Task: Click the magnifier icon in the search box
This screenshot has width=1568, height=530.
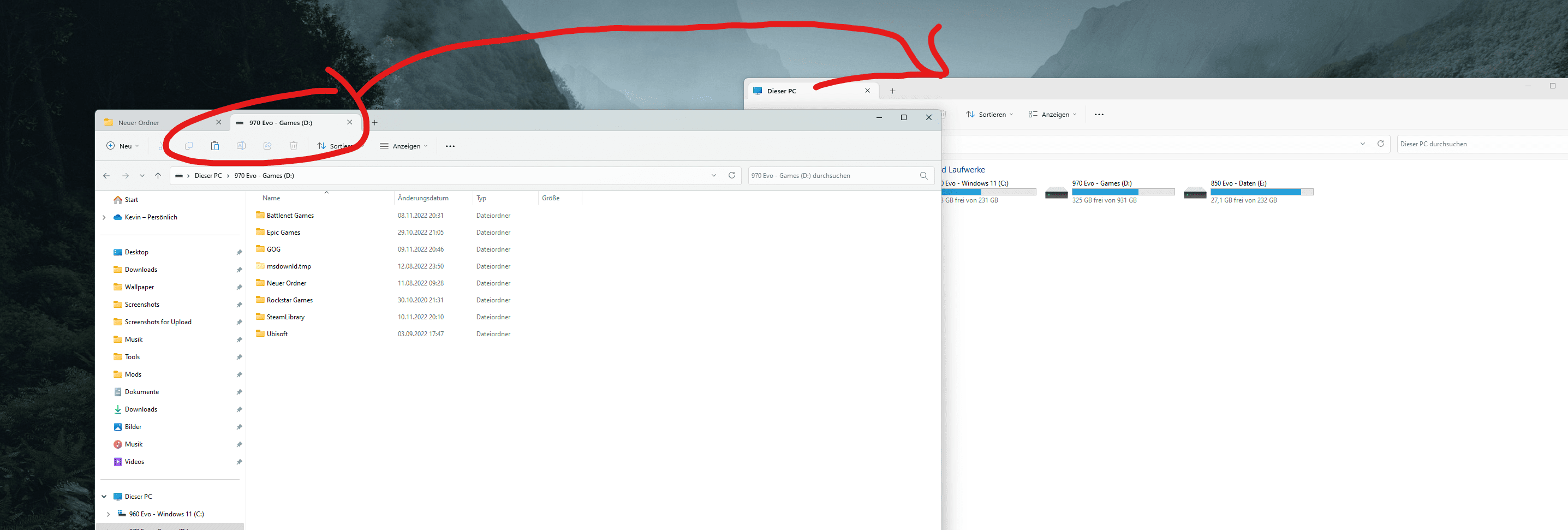Action: pyautogui.click(x=923, y=176)
